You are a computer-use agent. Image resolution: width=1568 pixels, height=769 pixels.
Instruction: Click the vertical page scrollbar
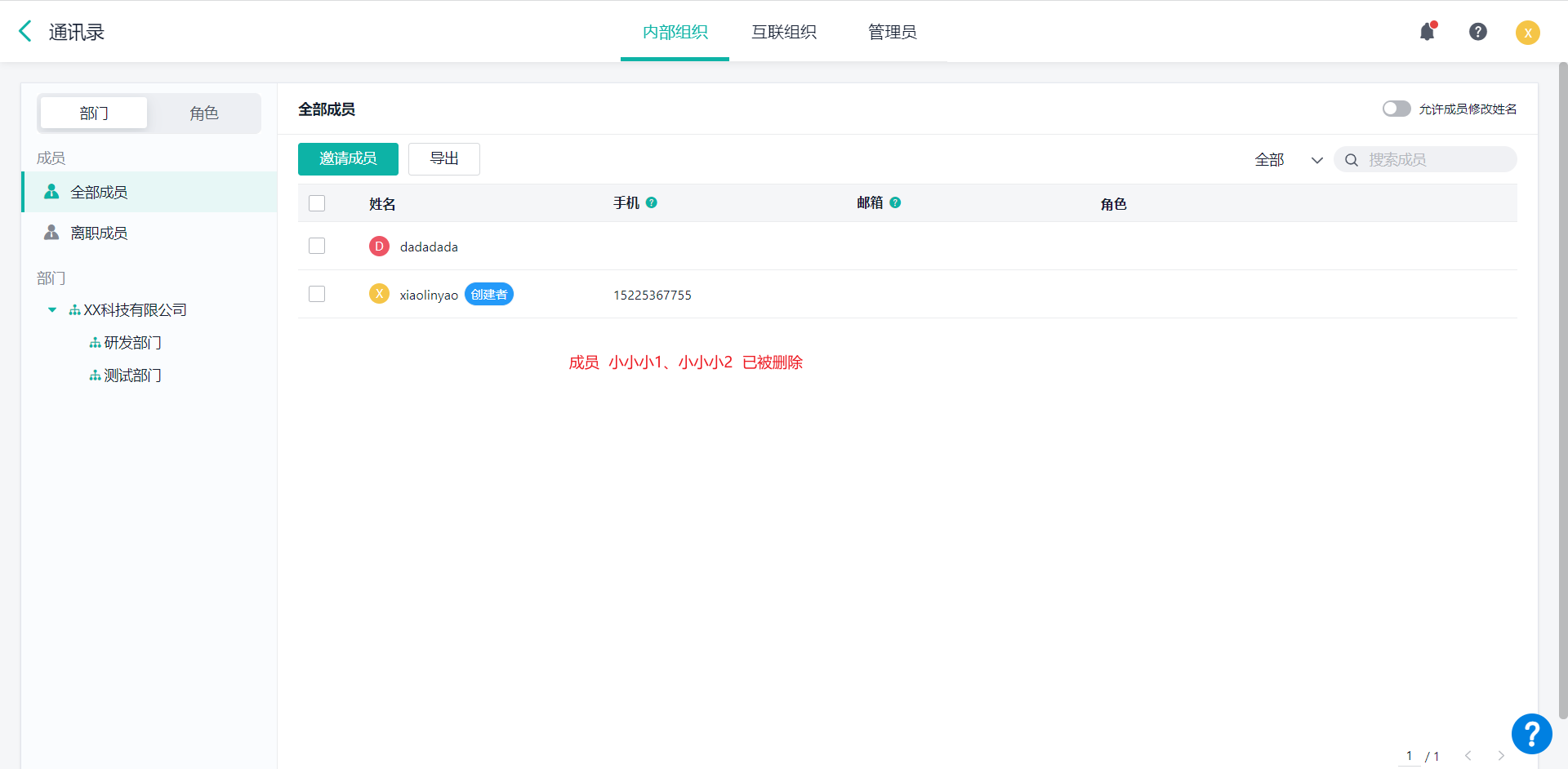click(1562, 392)
